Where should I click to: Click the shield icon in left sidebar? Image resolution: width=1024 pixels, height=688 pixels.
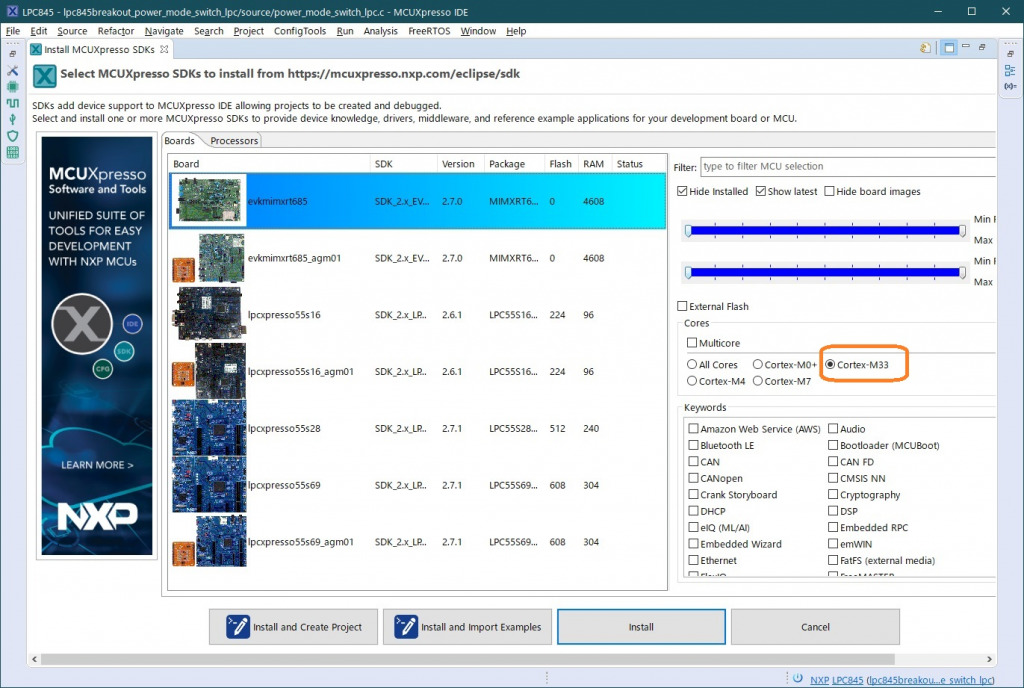pyautogui.click(x=13, y=136)
